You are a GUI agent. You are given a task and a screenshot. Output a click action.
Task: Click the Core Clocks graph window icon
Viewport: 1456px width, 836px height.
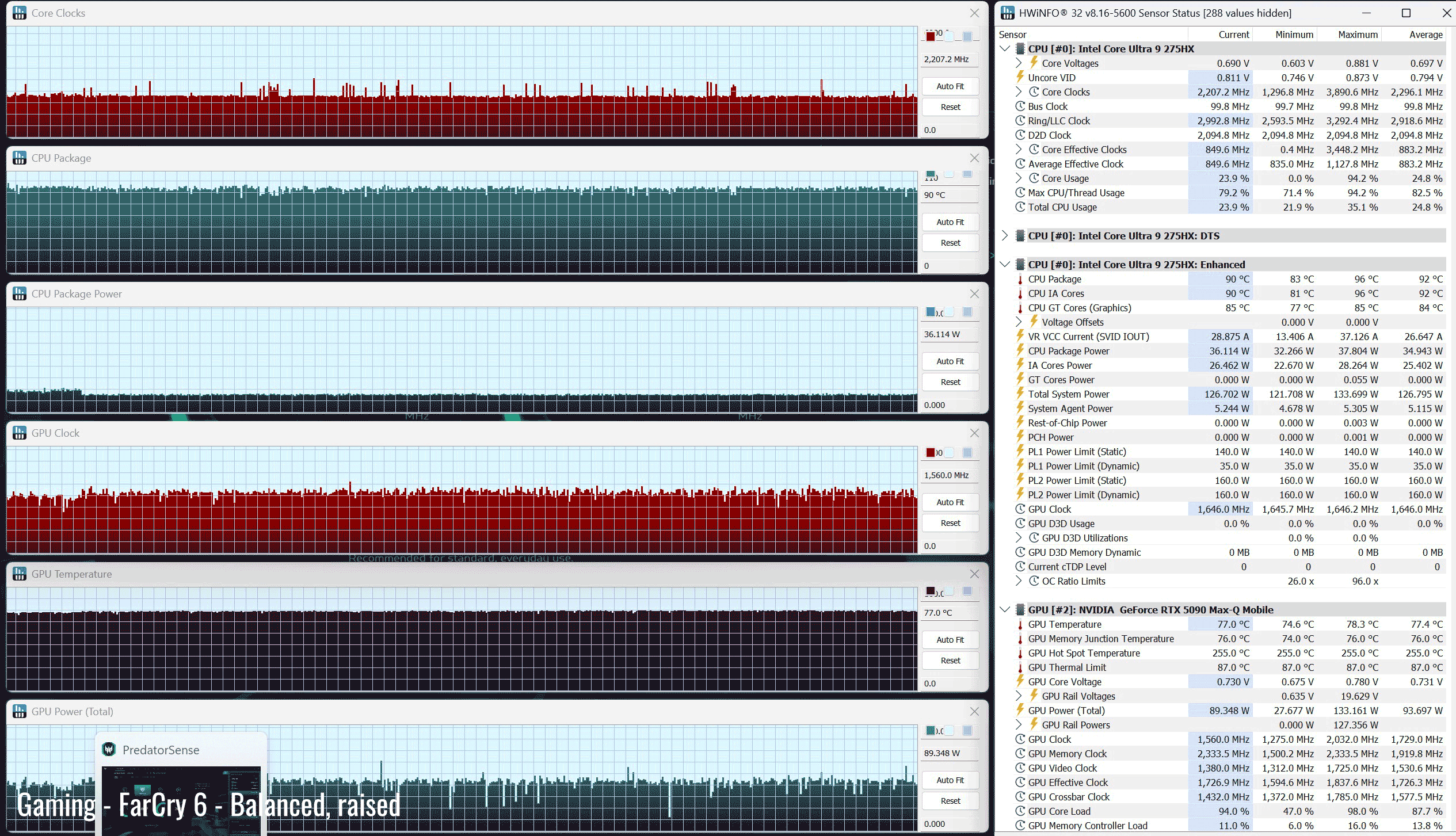coord(20,13)
